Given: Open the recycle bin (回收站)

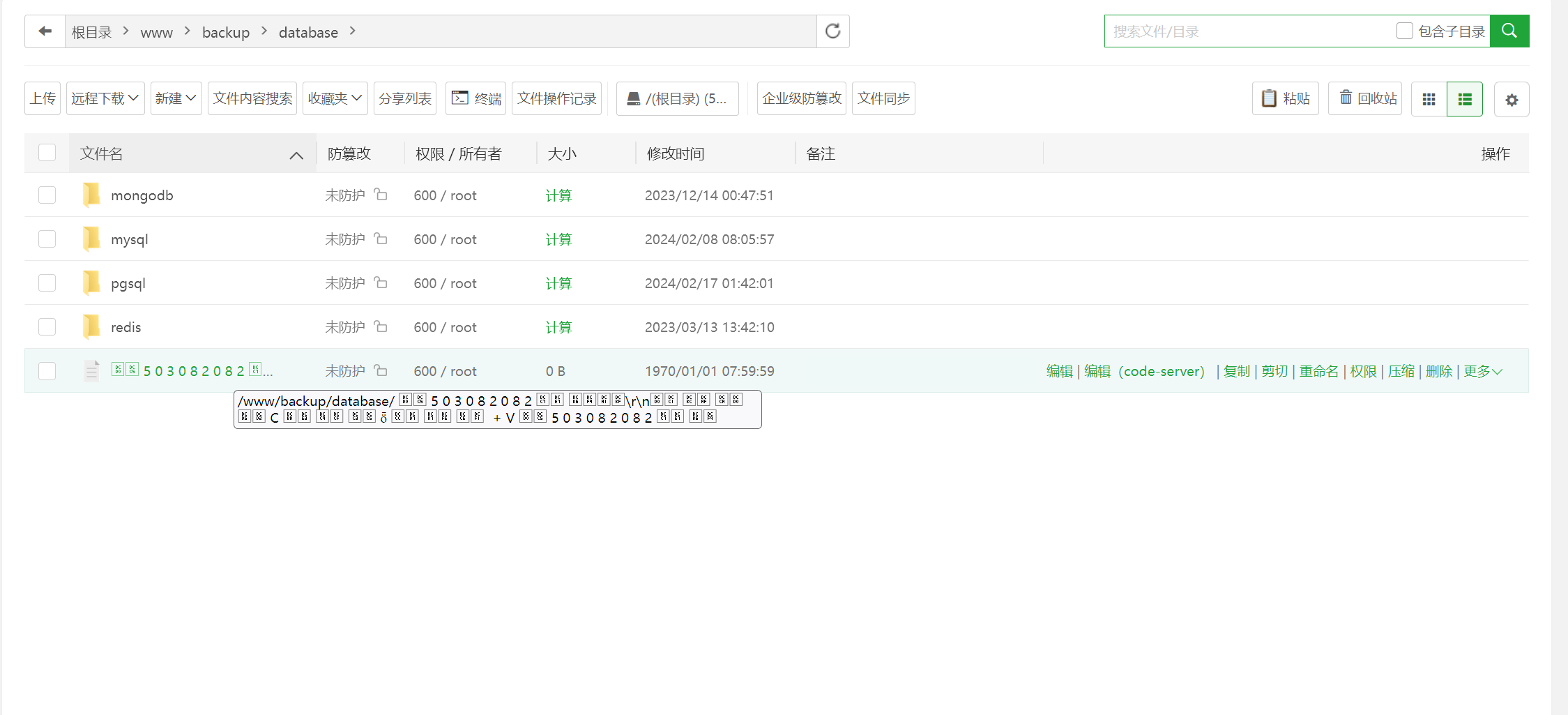Looking at the screenshot, I should click(x=1365, y=98).
